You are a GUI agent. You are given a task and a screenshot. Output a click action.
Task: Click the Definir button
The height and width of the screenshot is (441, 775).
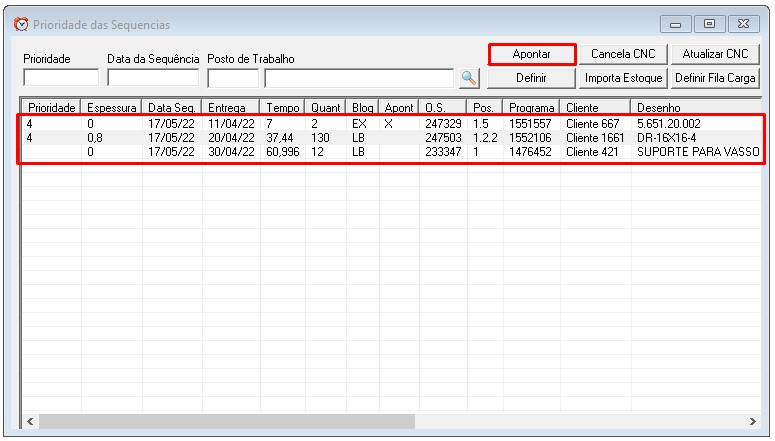pyautogui.click(x=531, y=78)
